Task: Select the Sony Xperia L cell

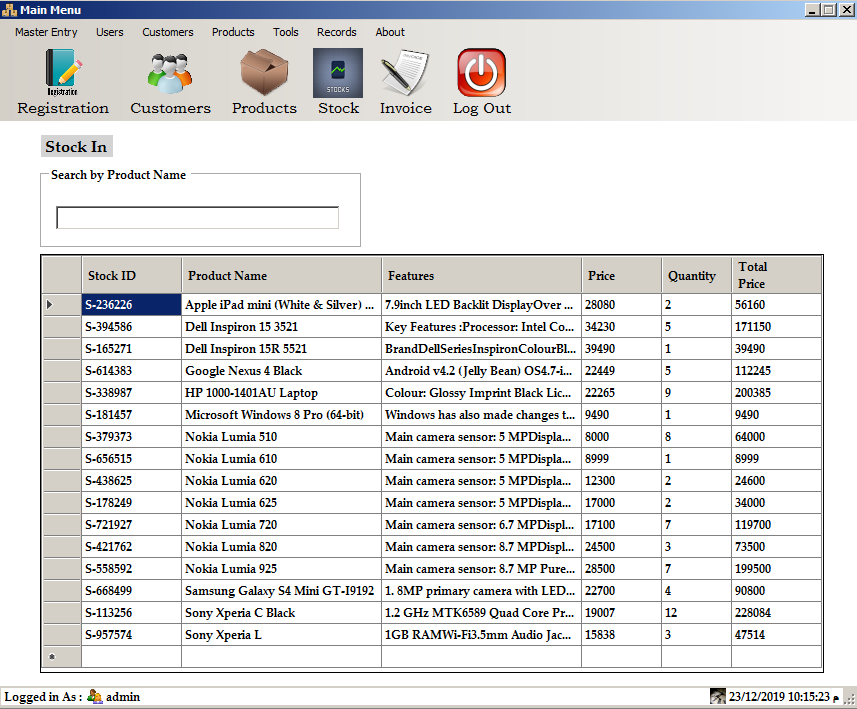Action: [x=281, y=635]
